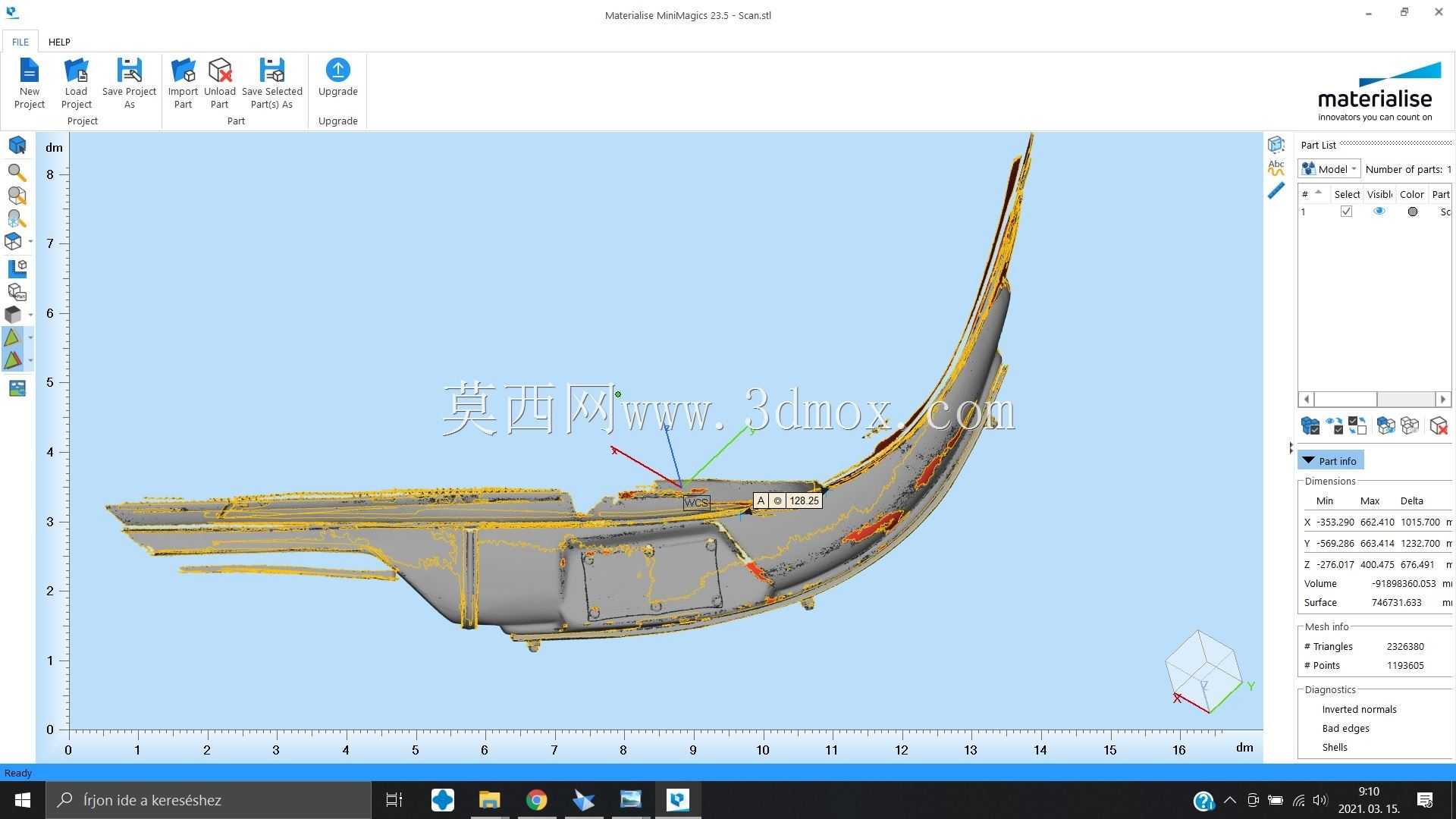Click the New Project icon
Viewport: 1456px width, 819px height.
click(x=29, y=71)
